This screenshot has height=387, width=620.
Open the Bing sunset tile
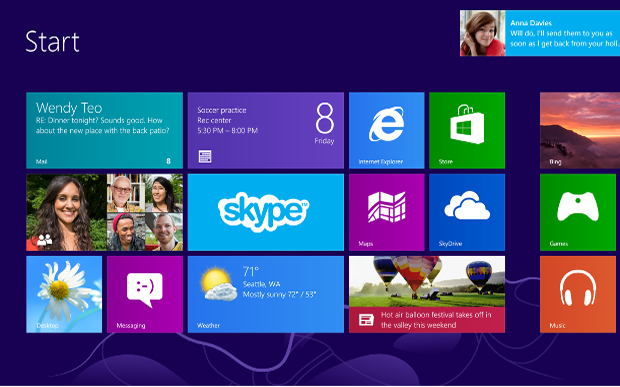click(x=580, y=130)
